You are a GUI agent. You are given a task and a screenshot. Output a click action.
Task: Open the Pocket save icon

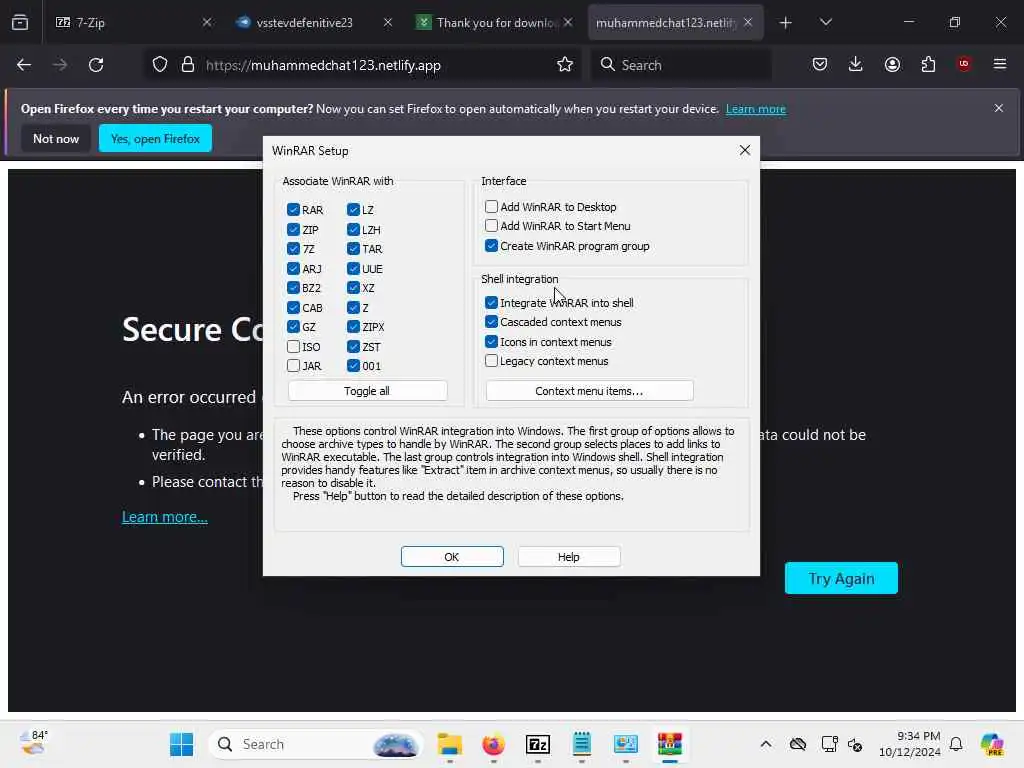click(x=820, y=64)
